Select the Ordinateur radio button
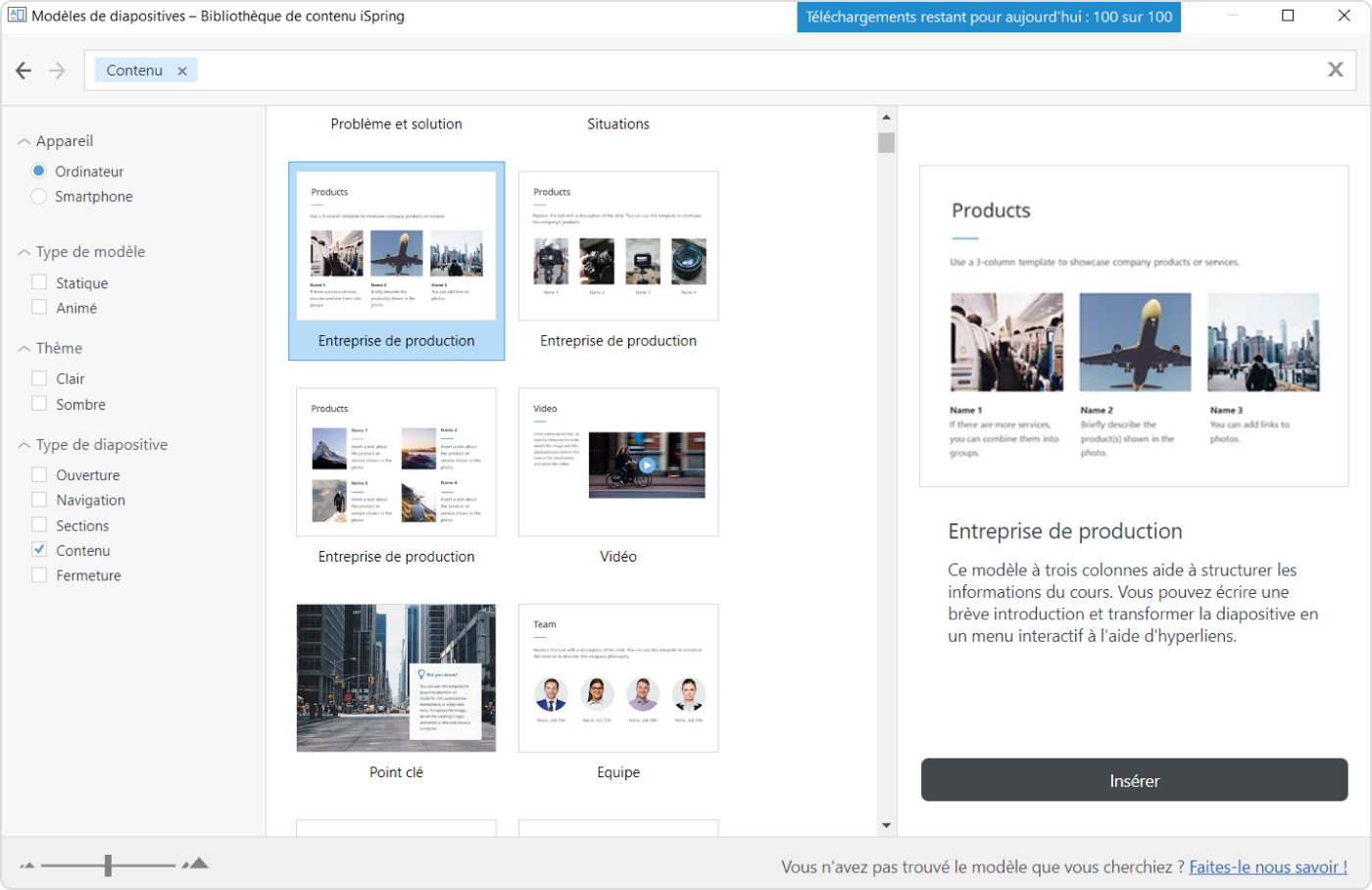 coord(39,171)
